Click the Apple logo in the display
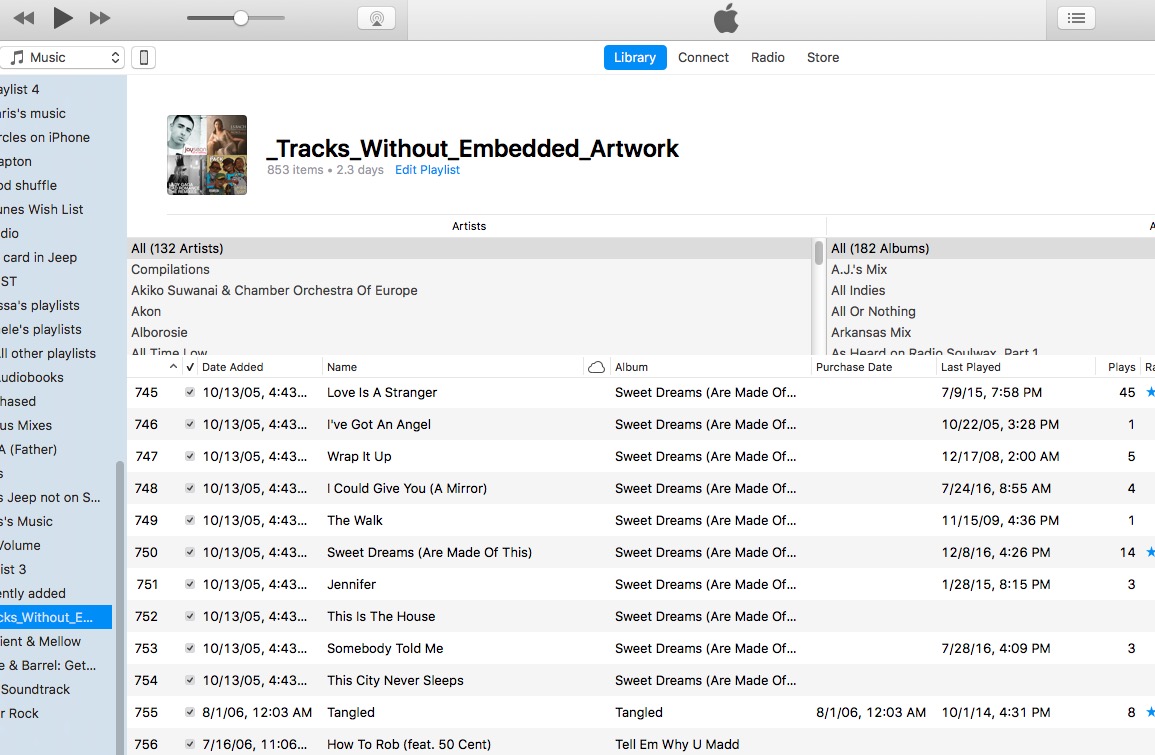1155x755 pixels. (726, 18)
